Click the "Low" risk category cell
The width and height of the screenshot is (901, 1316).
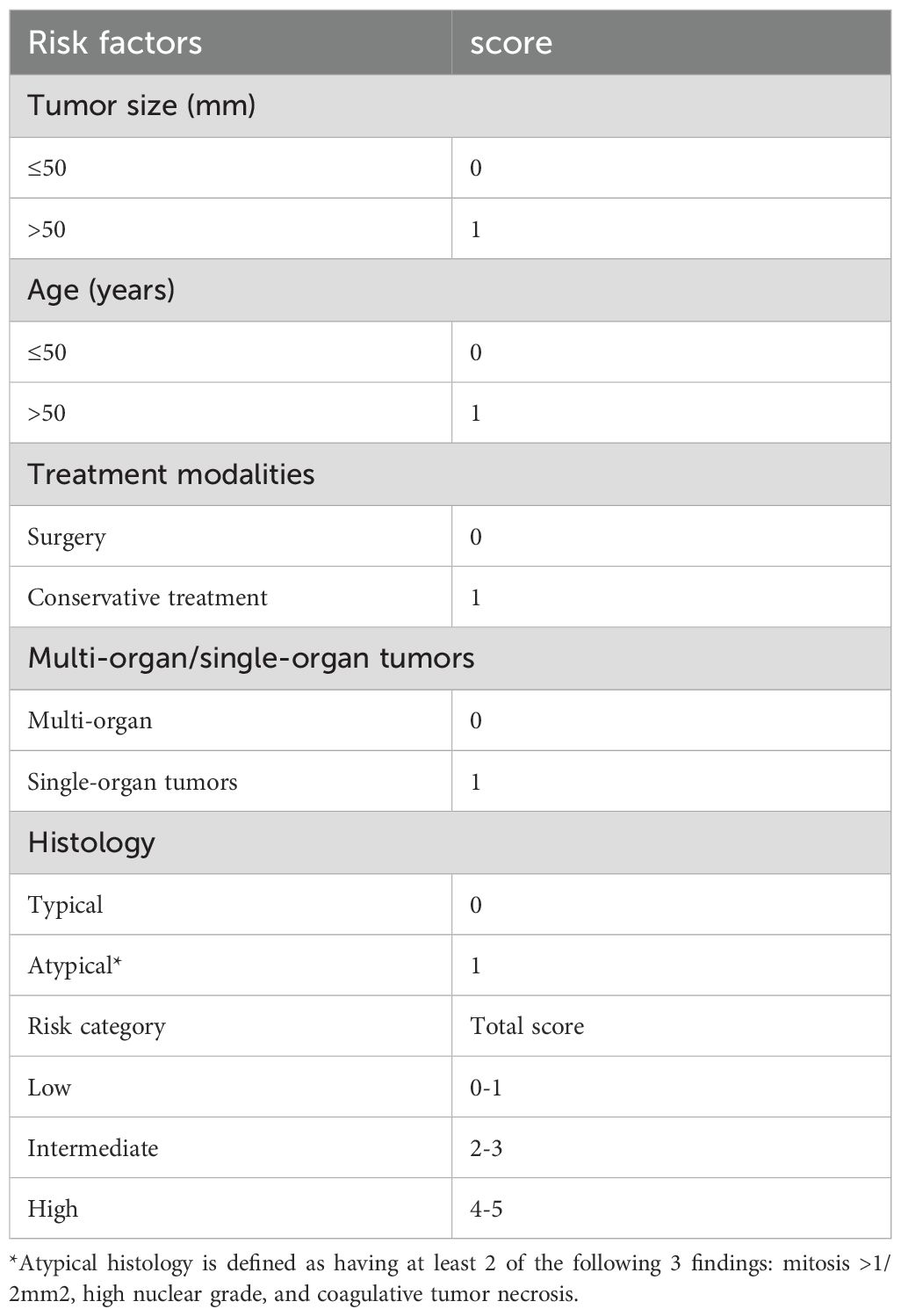tap(49, 1088)
